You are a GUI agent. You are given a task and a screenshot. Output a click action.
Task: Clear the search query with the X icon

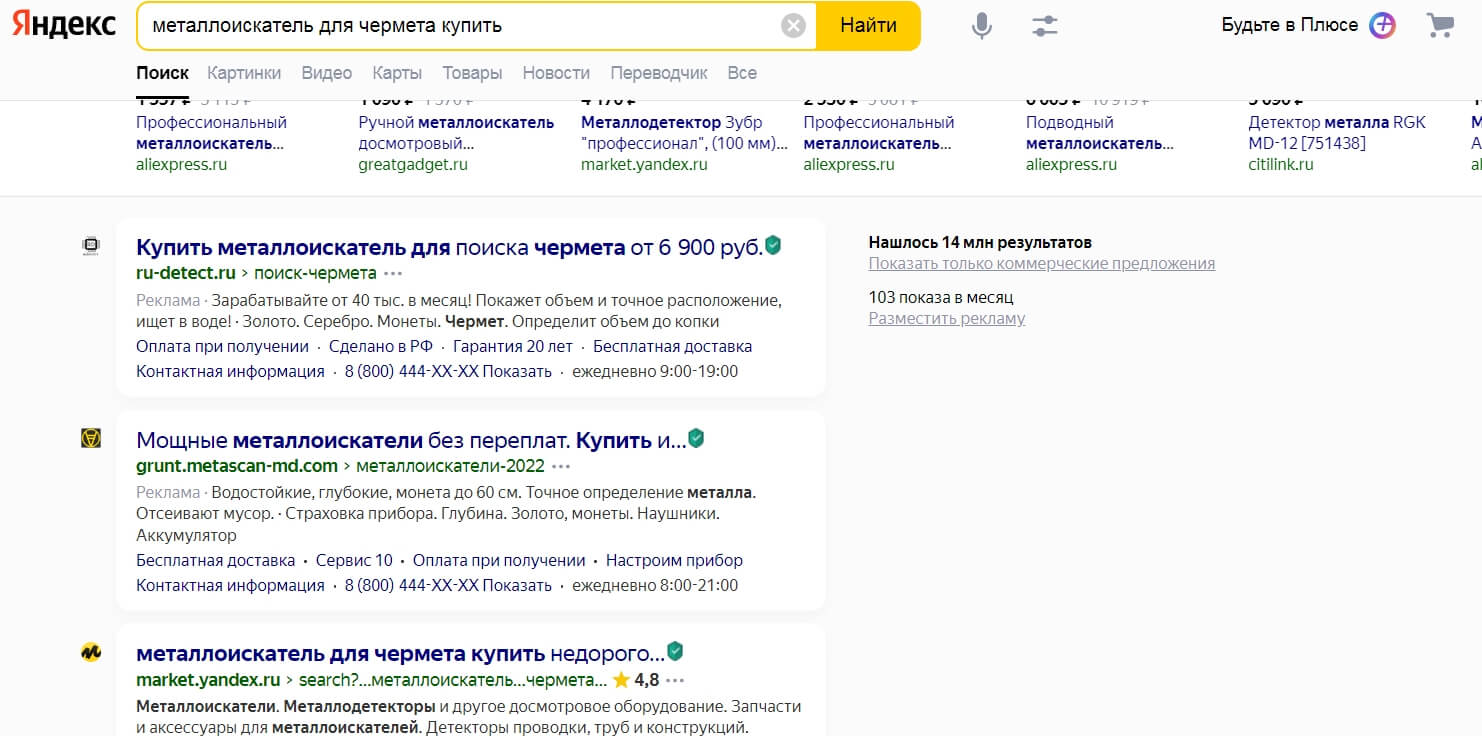(793, 26)
